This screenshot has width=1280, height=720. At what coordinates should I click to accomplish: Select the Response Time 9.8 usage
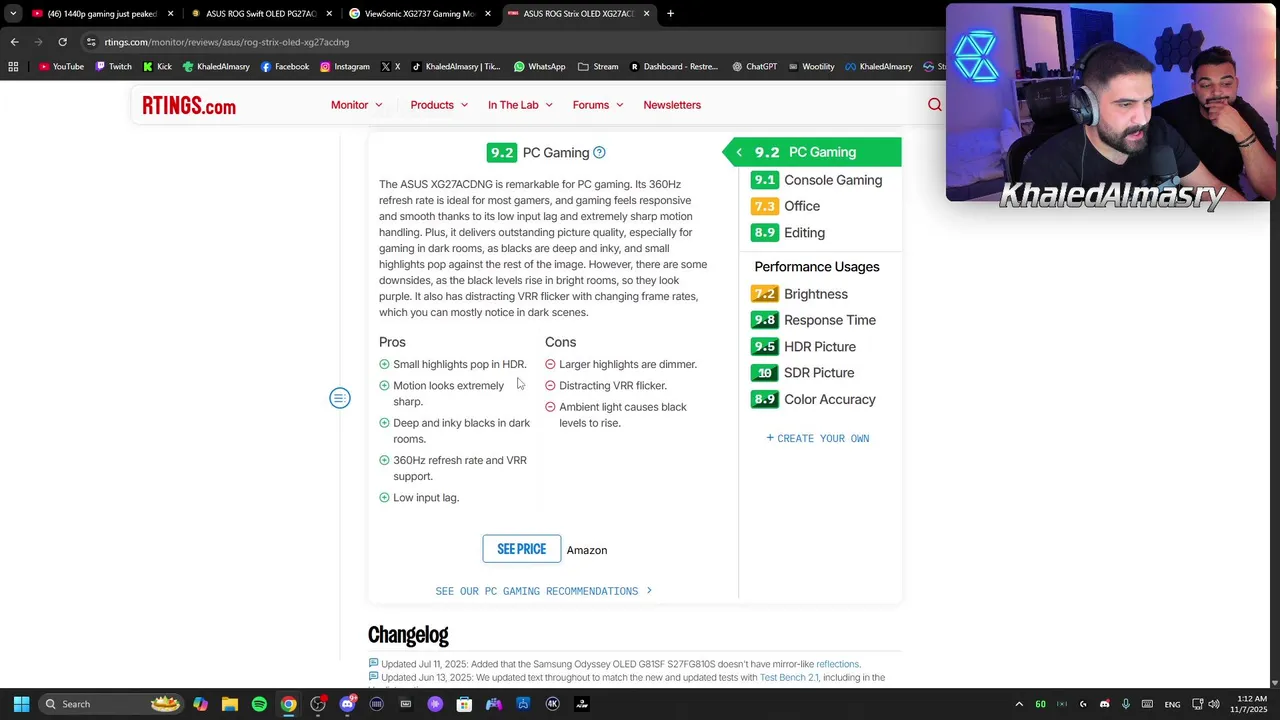click(x=814, y=320)
